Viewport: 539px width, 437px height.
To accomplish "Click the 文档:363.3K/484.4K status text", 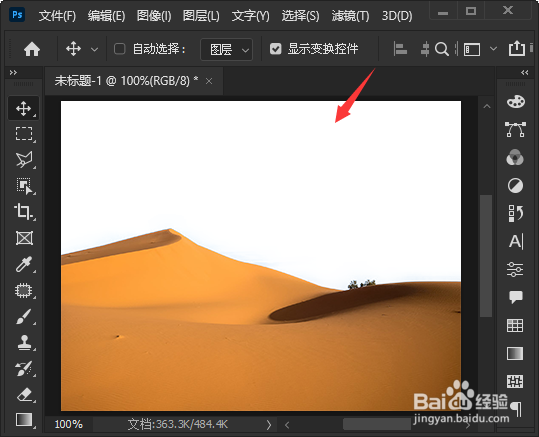I will click(177, 424).
